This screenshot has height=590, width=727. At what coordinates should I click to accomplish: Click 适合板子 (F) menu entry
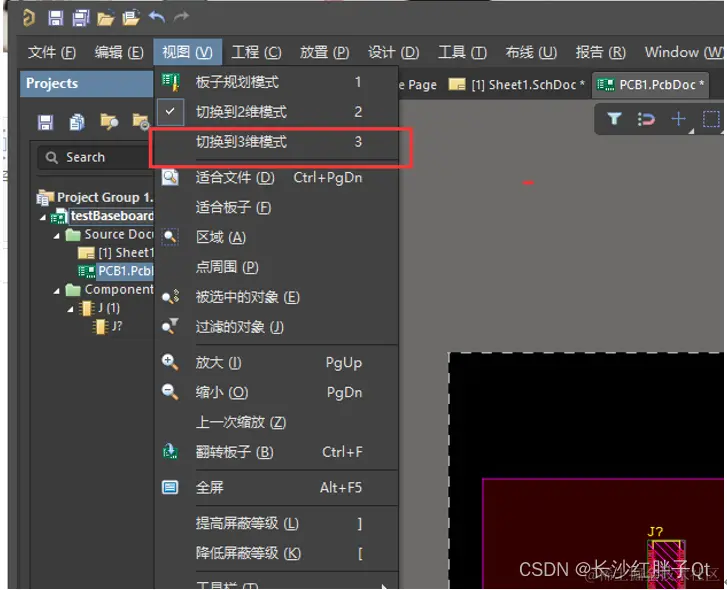point(277,207)
